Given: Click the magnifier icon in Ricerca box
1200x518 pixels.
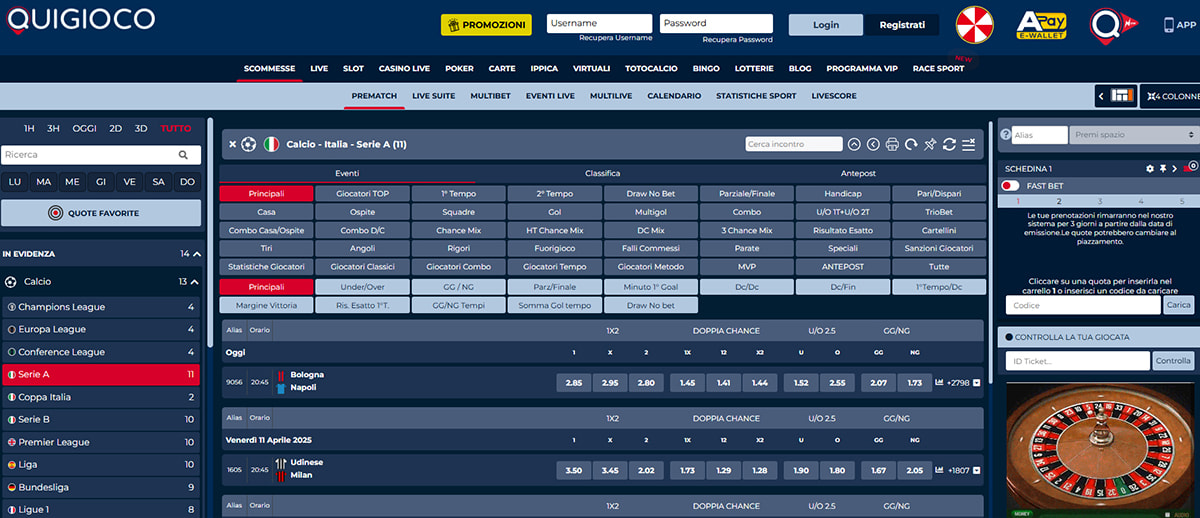Looking at the screenshot, I should 183,155.
